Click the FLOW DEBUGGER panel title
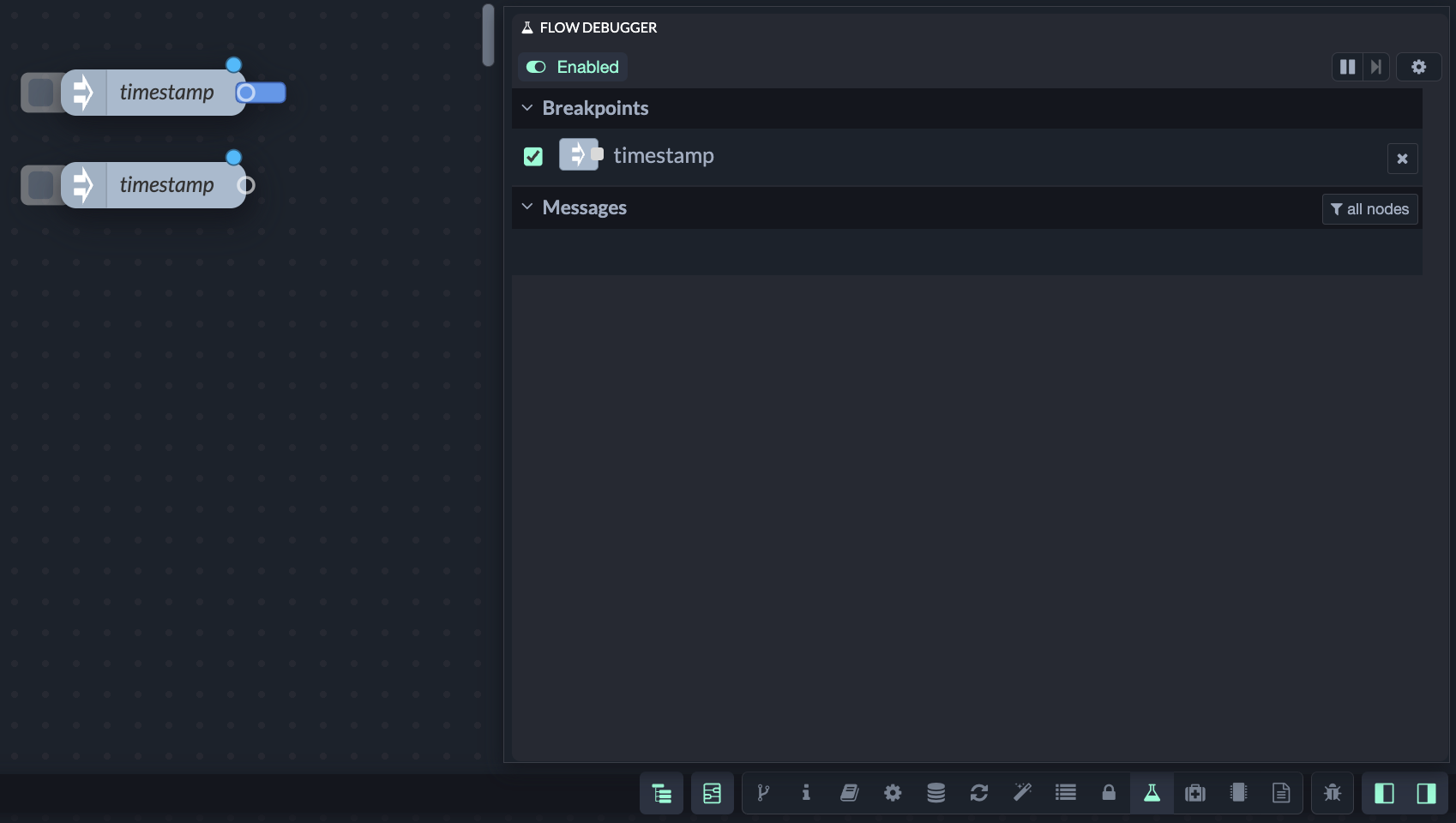The height and width of the screenshot is (823, 1456). pos(599,27)
